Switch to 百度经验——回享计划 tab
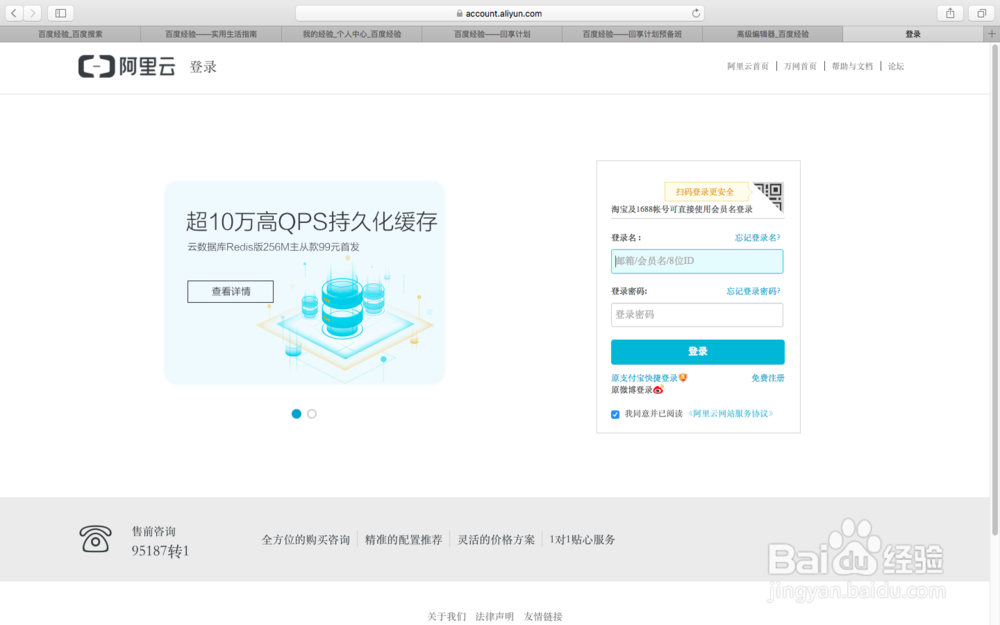This screenshot has height=625, width=1000. pyautogui.click(x=492, y=34)
